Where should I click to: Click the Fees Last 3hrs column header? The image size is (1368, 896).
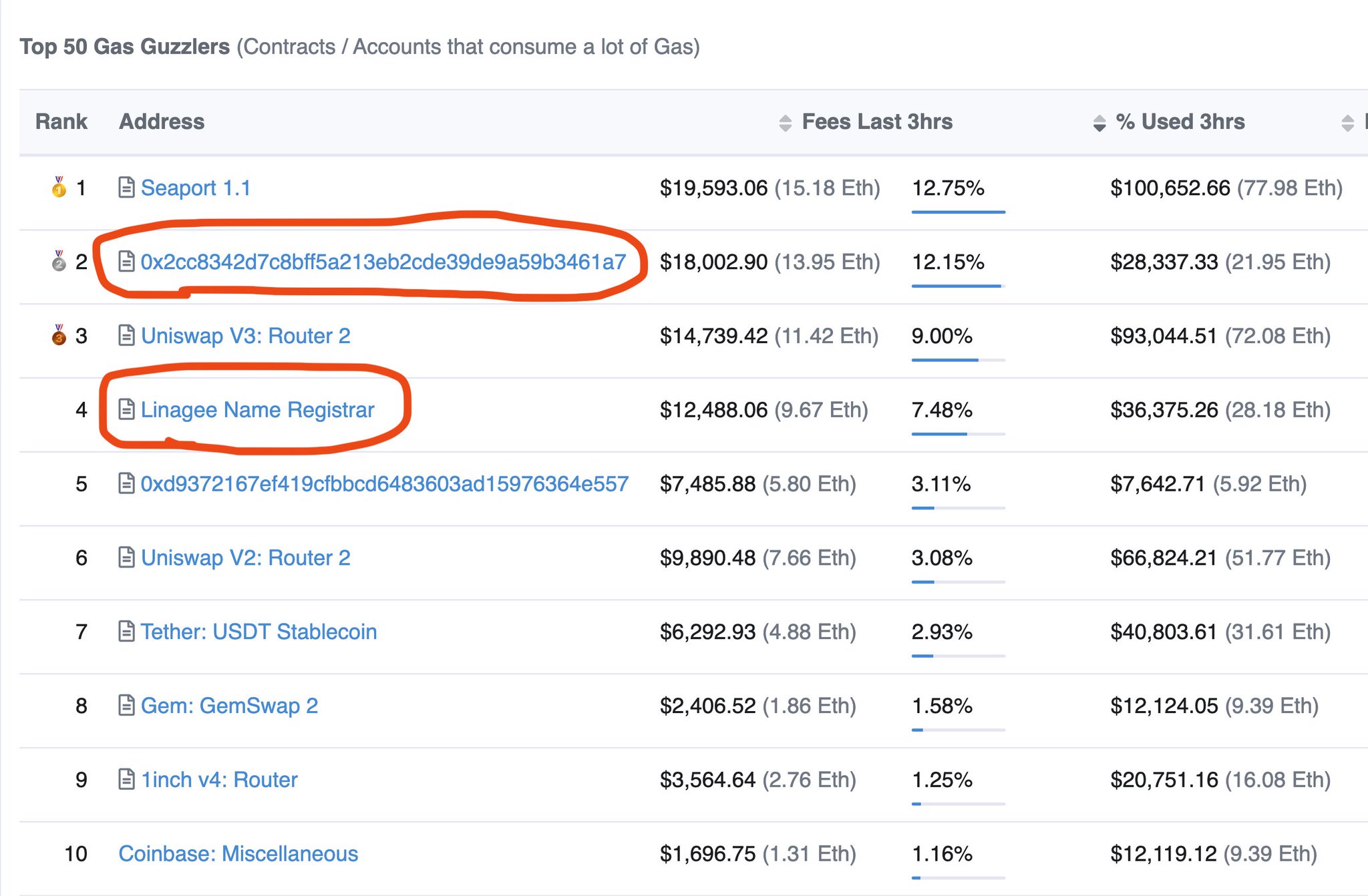click(877, 122)
